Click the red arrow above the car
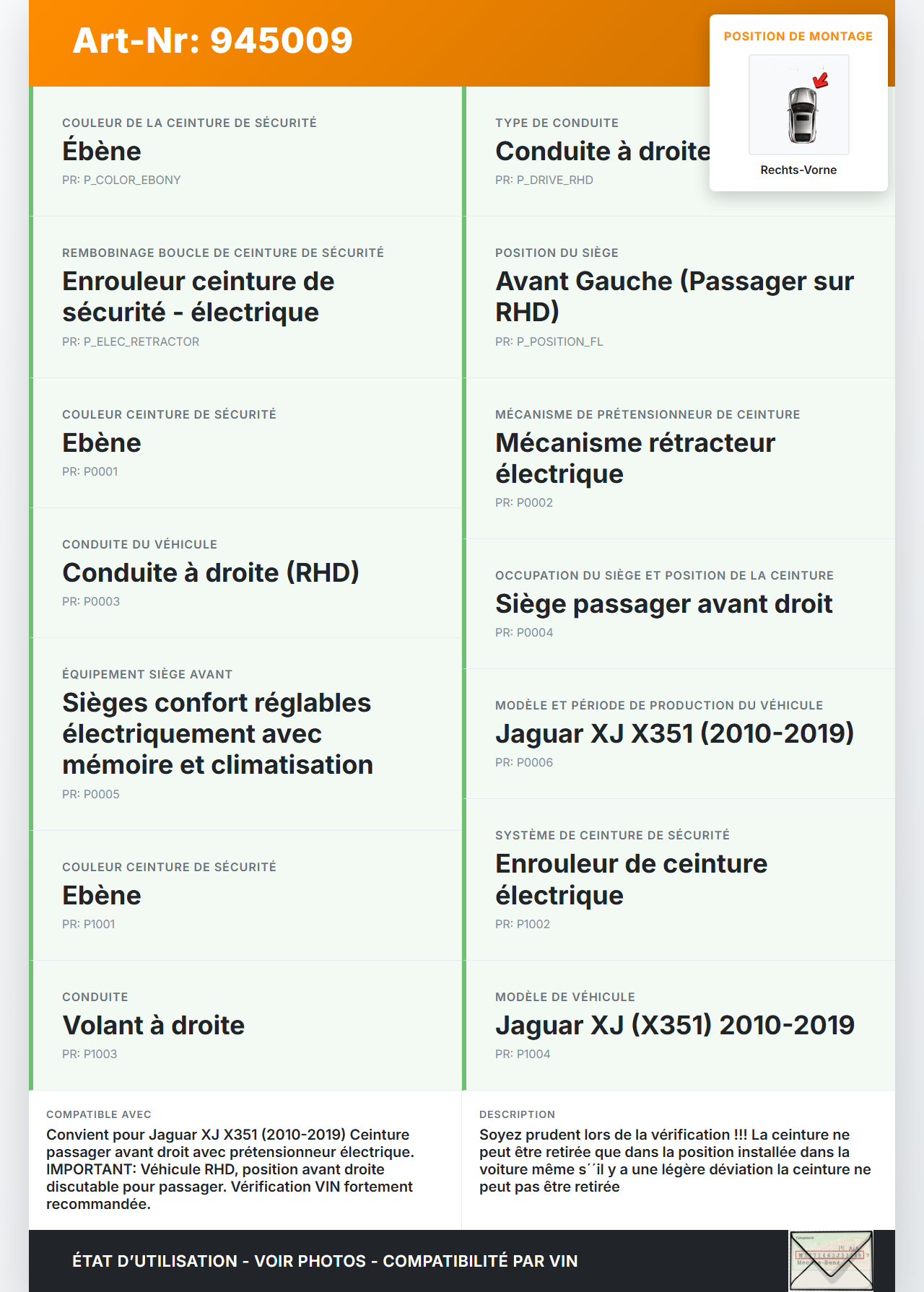Screen dimensions: 924x1292 click(x=821, y=79)
